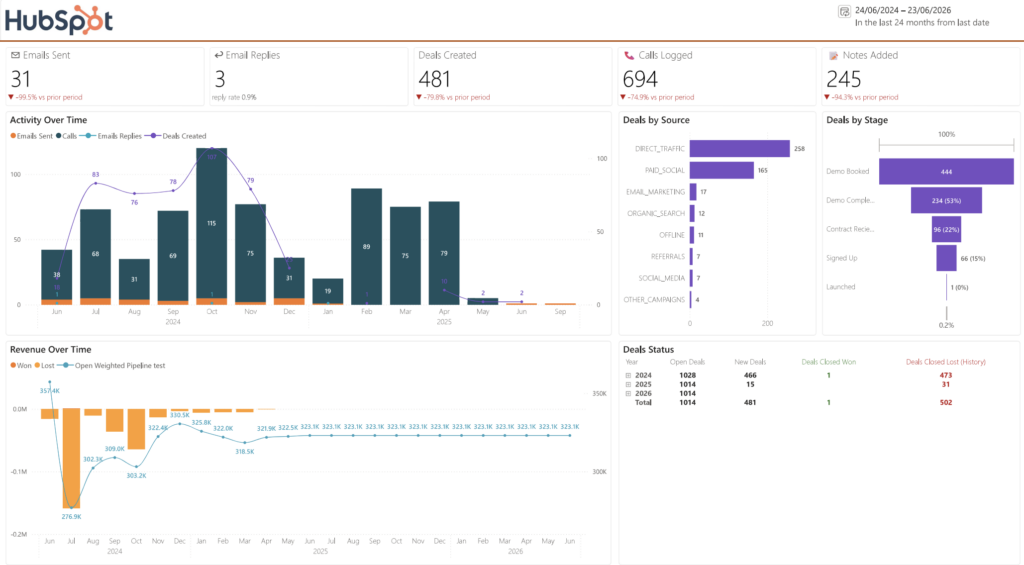Viewport: 1024px width, 565px height.
Task: Click the April calls bar labeled 79
Action: 444,253
